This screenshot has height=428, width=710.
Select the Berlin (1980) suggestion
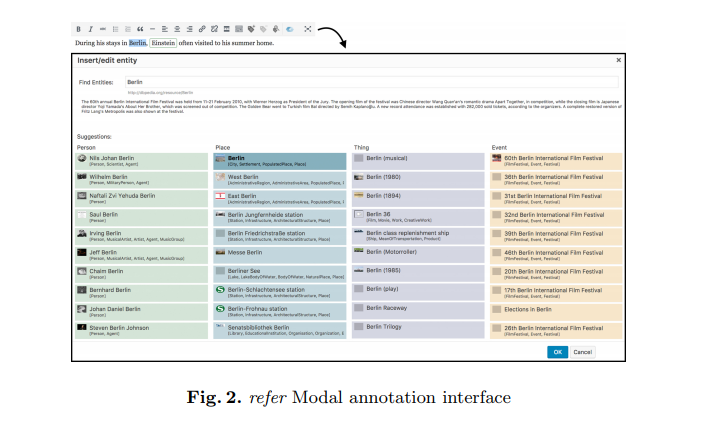[418, 180]
